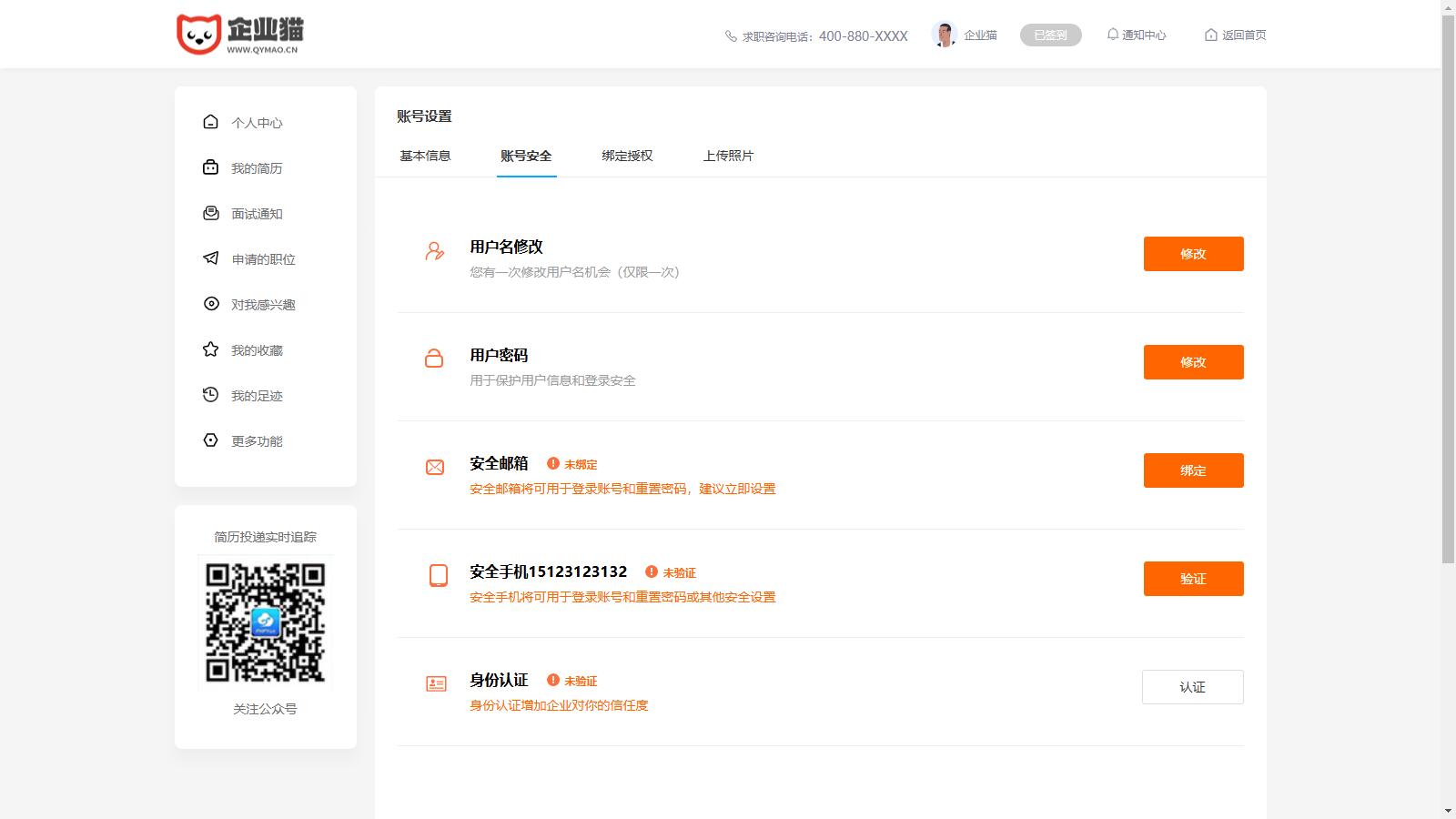Screen dimensions: 1456x819
Task: Open 个人中心 home icon in sidebar
Action: [x=211, y=122]
